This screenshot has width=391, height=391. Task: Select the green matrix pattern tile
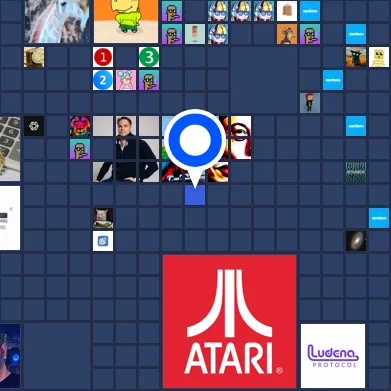356,172
